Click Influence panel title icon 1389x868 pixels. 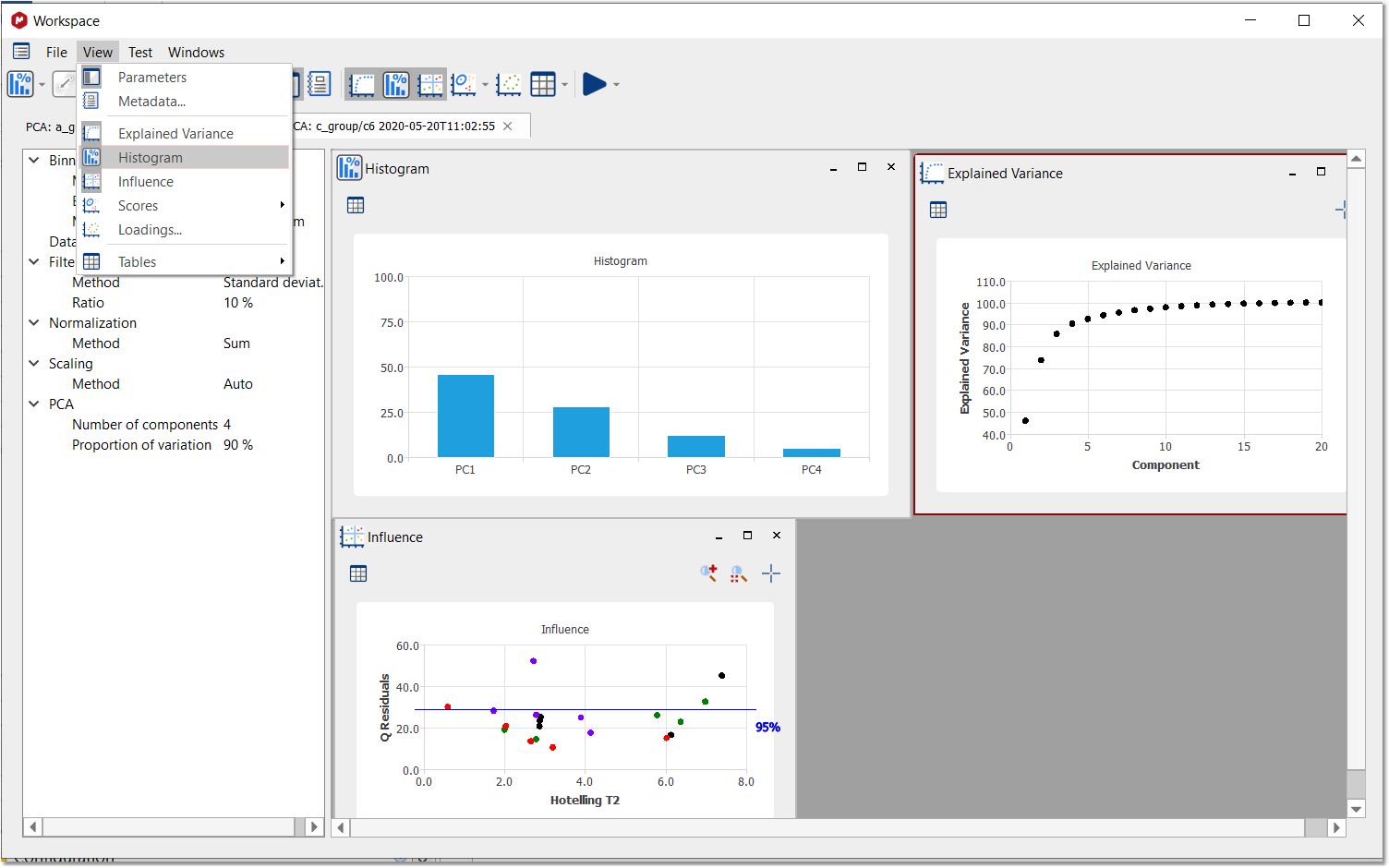[x=352, y=536]
